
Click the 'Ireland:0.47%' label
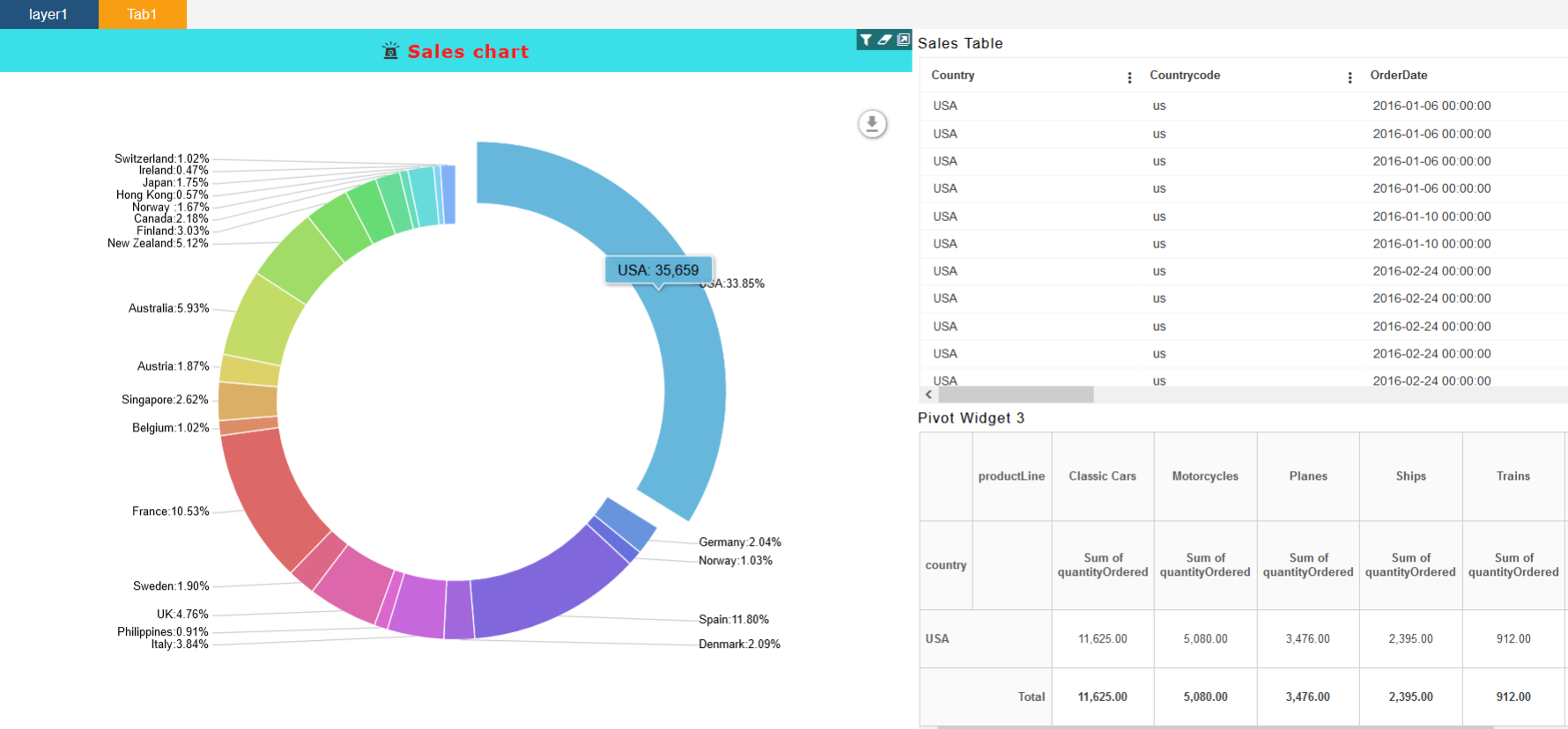[x=174, y=171]
